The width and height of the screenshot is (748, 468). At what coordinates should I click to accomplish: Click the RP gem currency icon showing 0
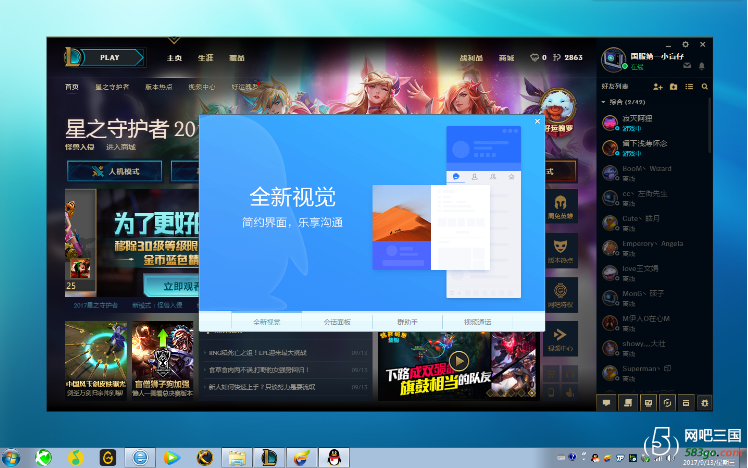tap(534, 57)
